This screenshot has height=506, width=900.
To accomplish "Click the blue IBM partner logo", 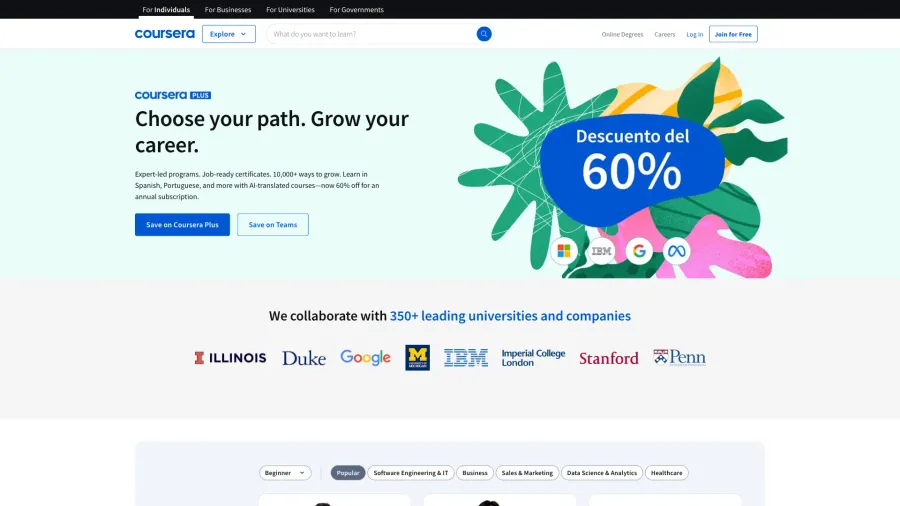I will 465,357.
